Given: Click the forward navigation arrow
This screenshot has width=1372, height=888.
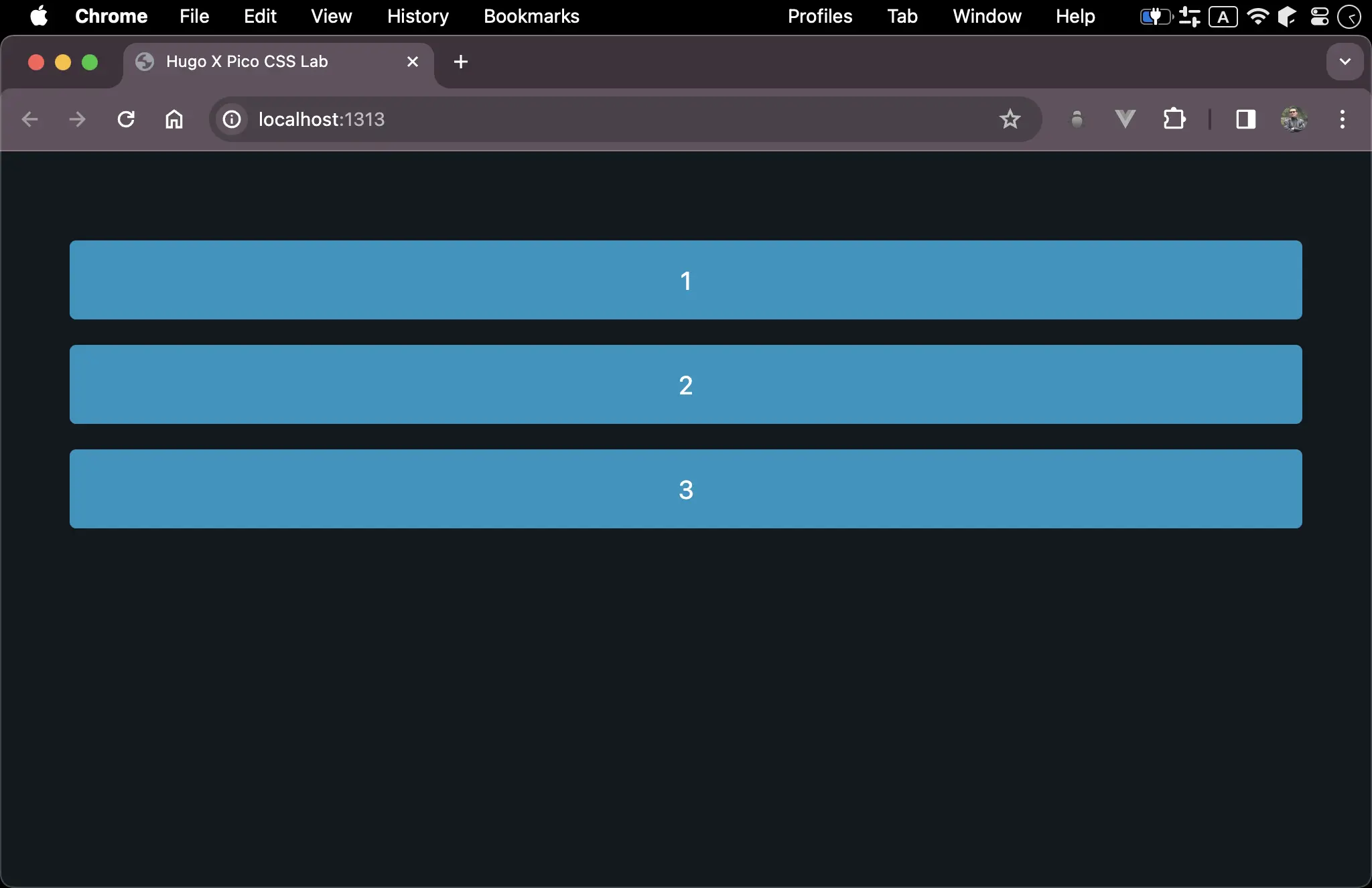Looking at the screenshot, I should 77,120.
